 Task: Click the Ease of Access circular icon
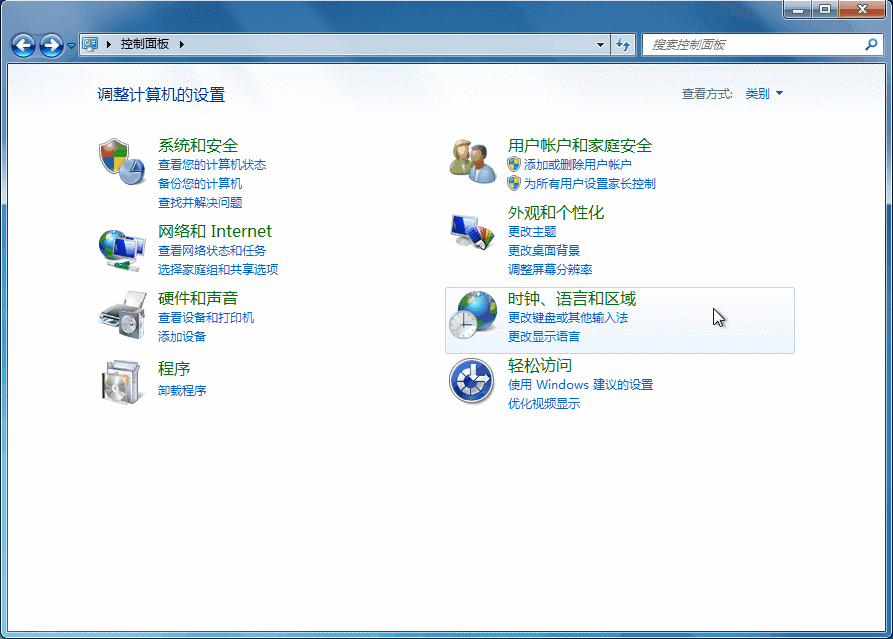coord(471,380)
